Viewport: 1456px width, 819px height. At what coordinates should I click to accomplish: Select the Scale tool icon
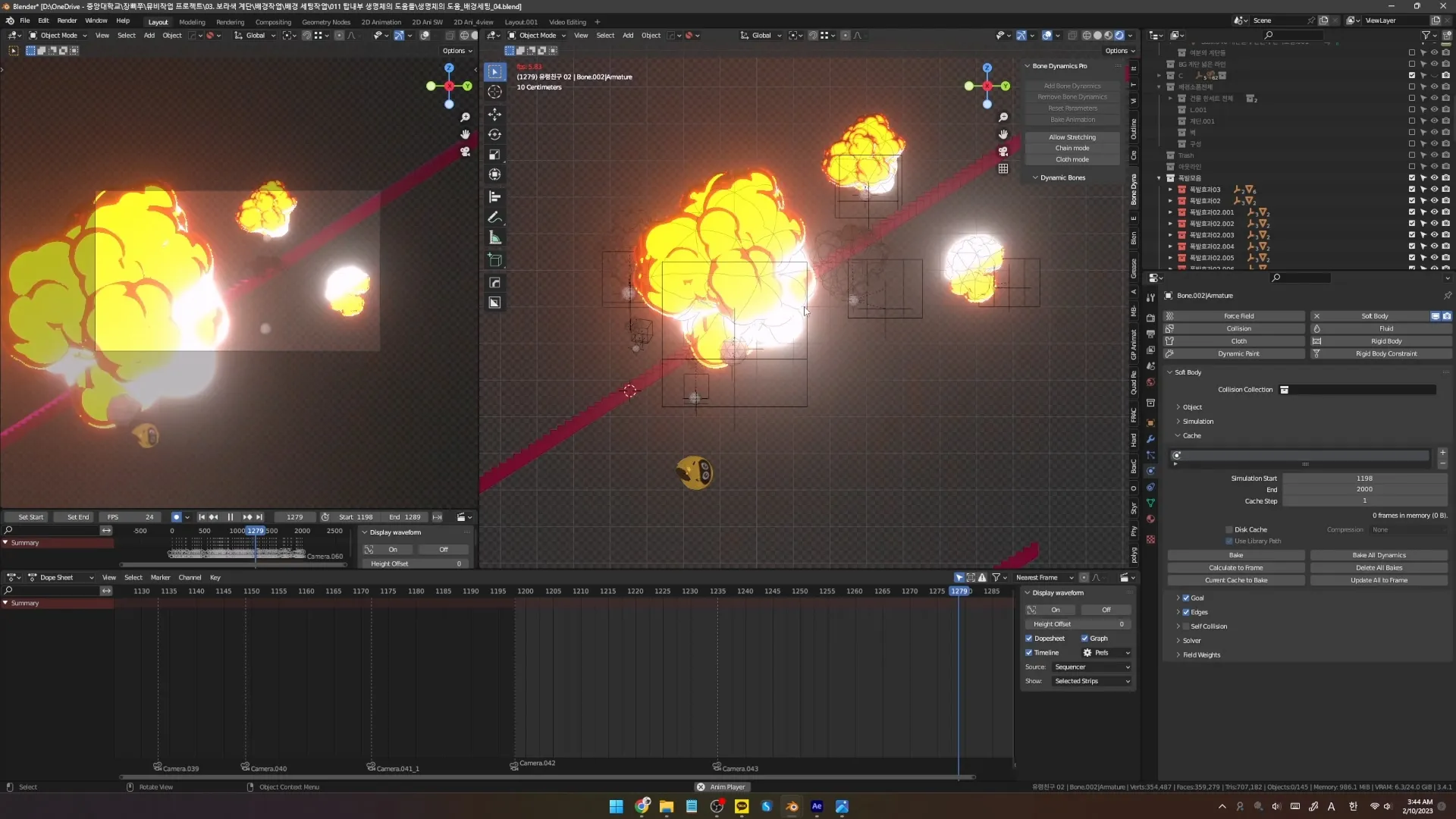click(494, 155)
